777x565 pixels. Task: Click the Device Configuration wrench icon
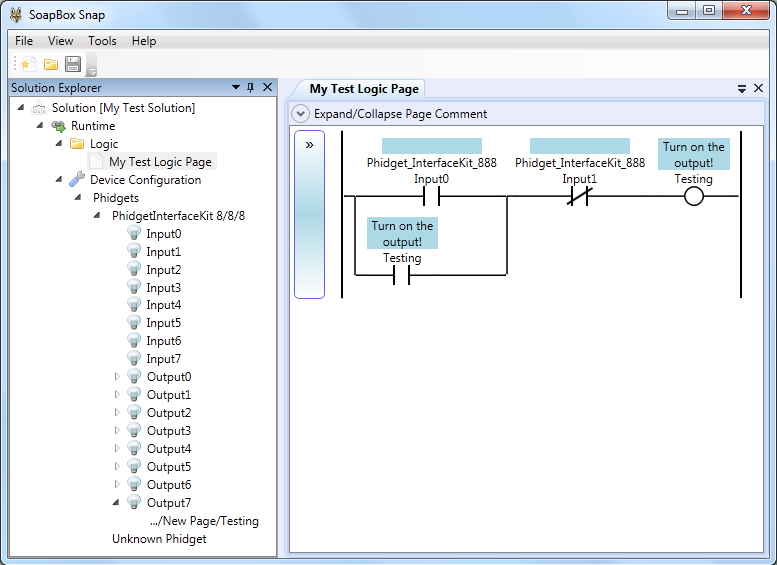tap(77, 179)
